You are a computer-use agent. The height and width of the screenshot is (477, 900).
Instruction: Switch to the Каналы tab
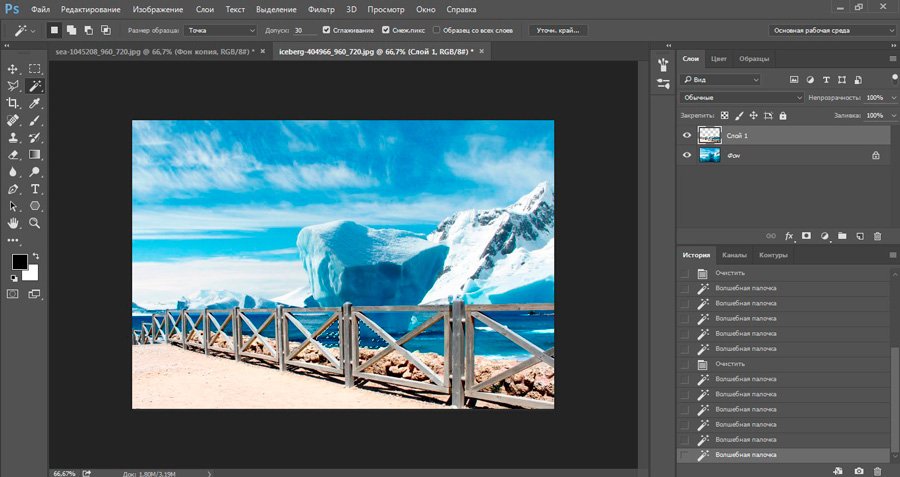(x=734, y=255)
